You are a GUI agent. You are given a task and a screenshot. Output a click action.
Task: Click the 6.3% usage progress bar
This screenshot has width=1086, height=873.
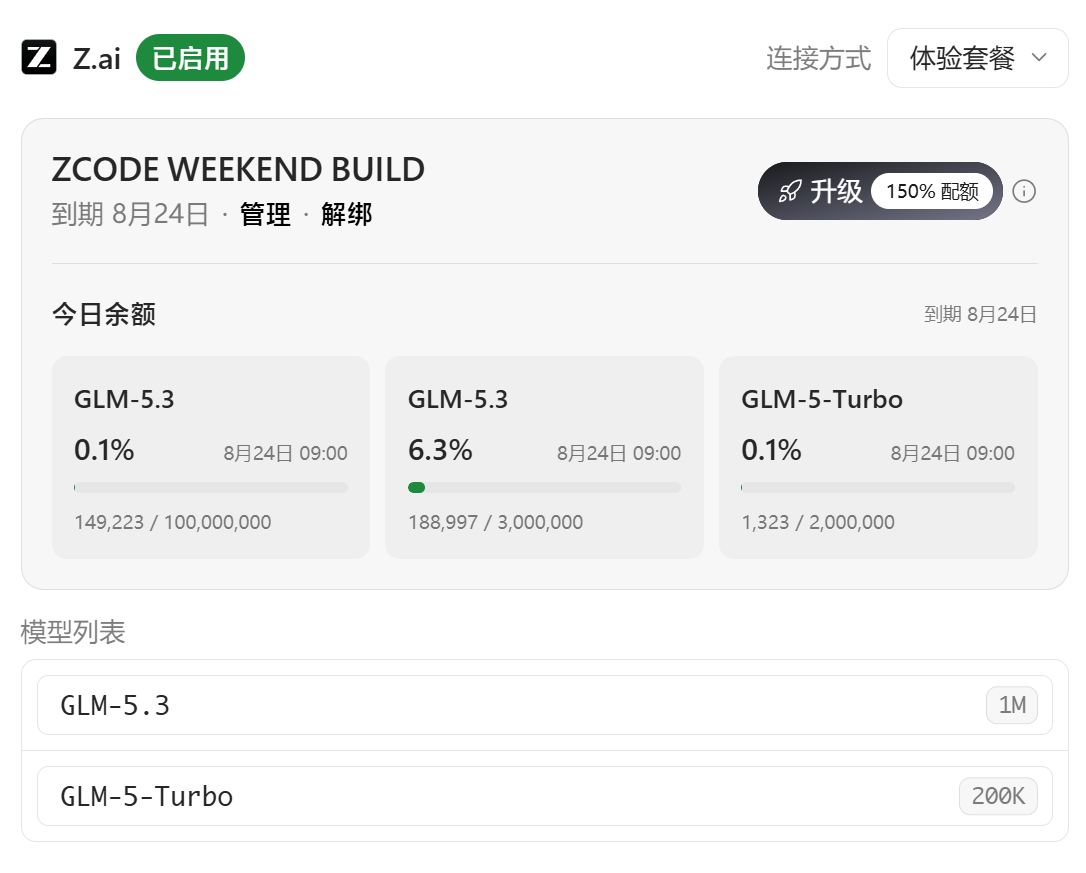coord(544,488)
